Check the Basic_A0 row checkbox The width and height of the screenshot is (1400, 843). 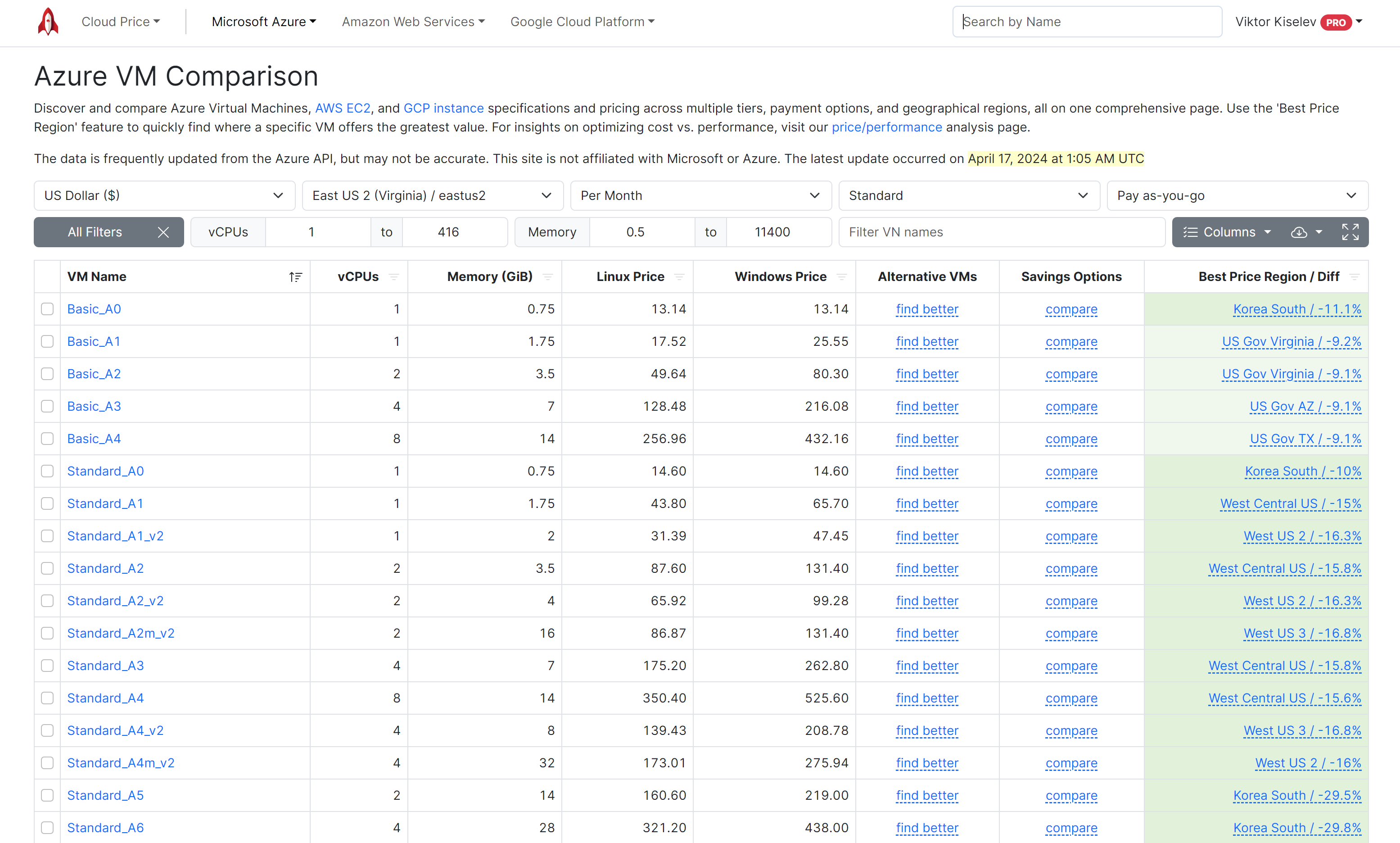[47, 309]
